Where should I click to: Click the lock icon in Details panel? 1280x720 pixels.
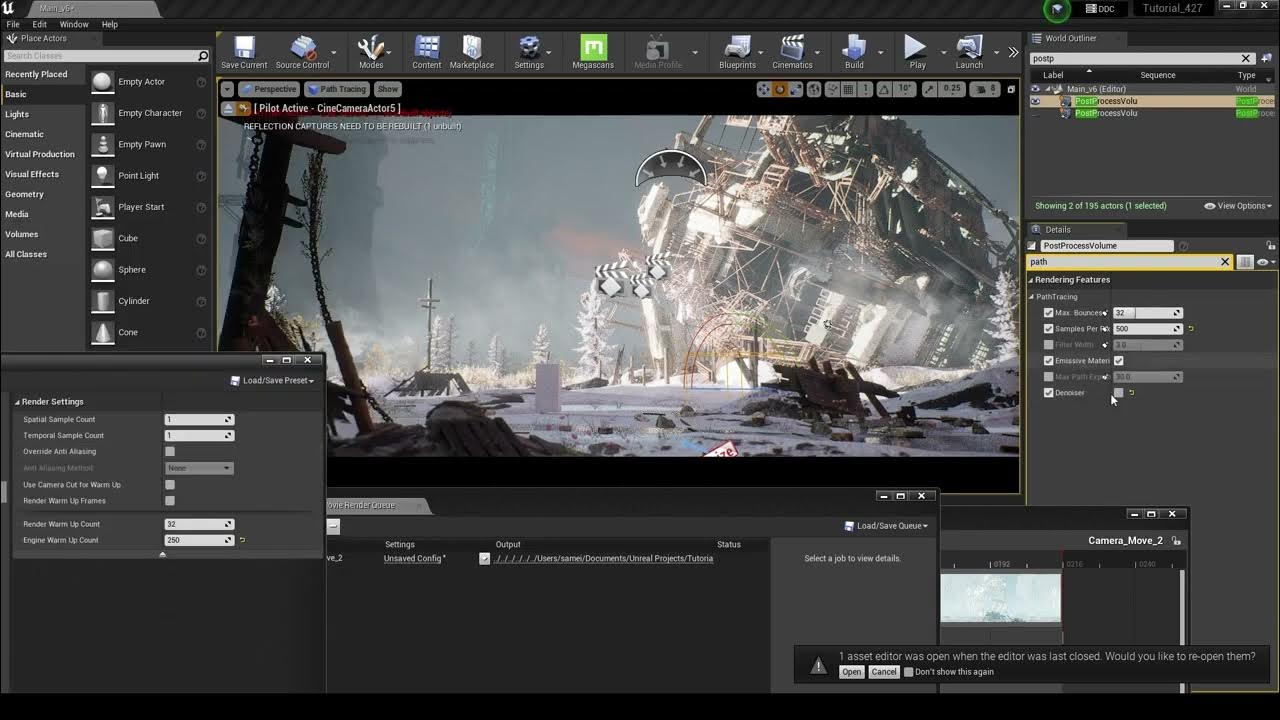1271,245
